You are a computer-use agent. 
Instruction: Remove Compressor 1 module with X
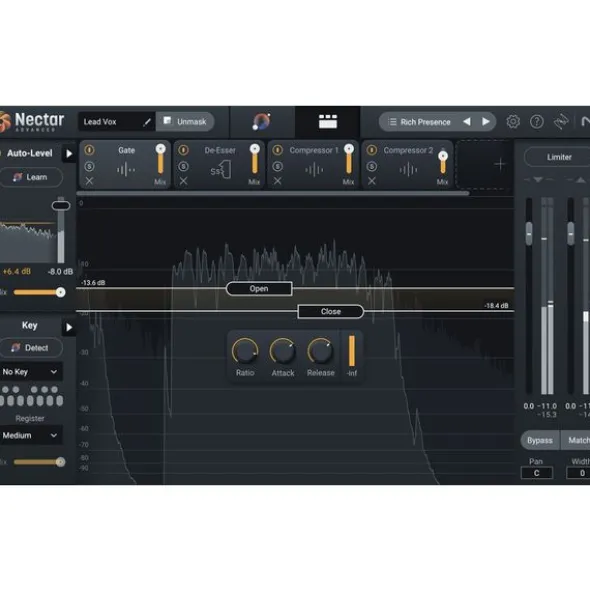pyautogui.click(x=277, y=181)
